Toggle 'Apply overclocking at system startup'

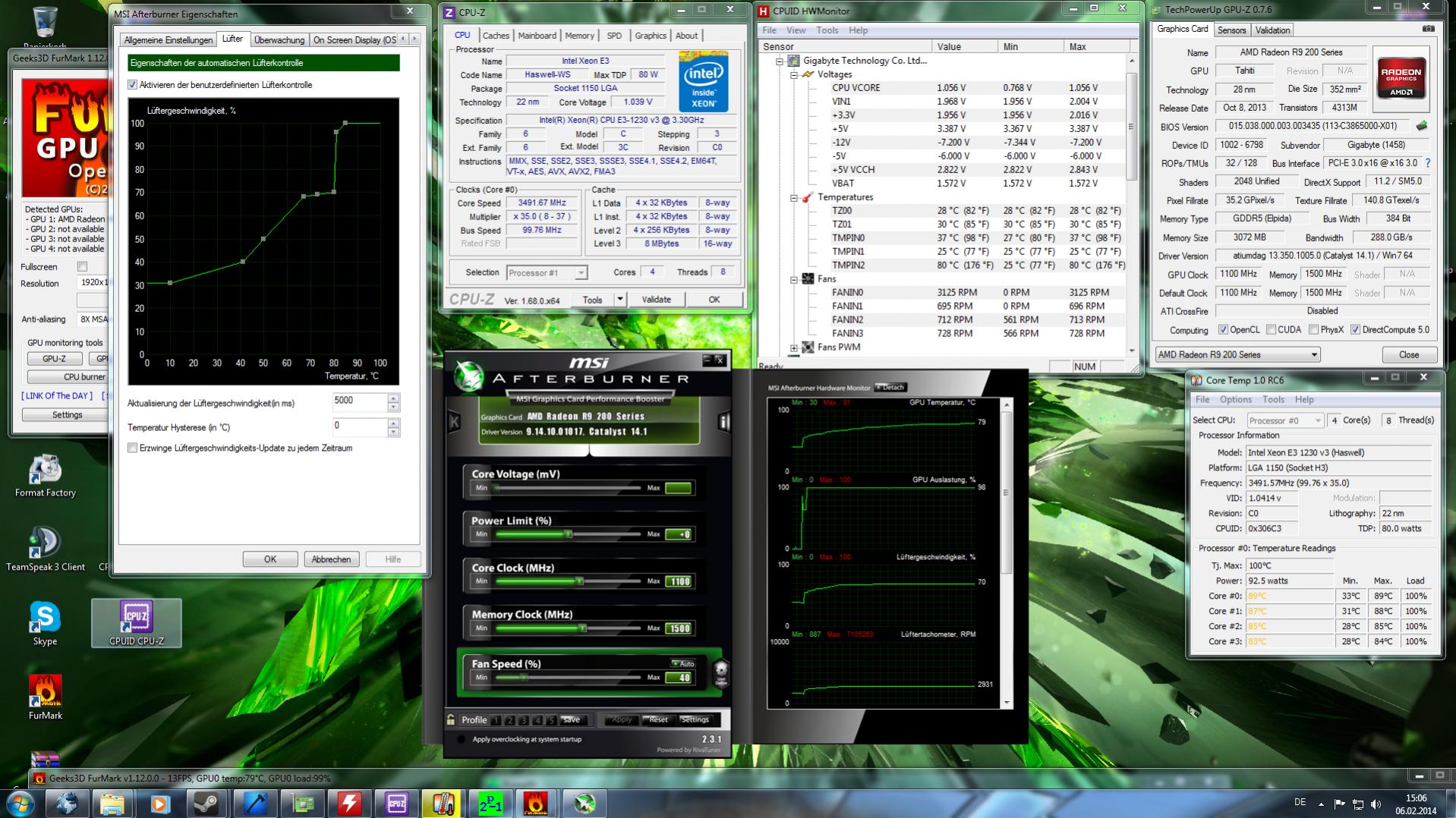(x=462, y=739)
